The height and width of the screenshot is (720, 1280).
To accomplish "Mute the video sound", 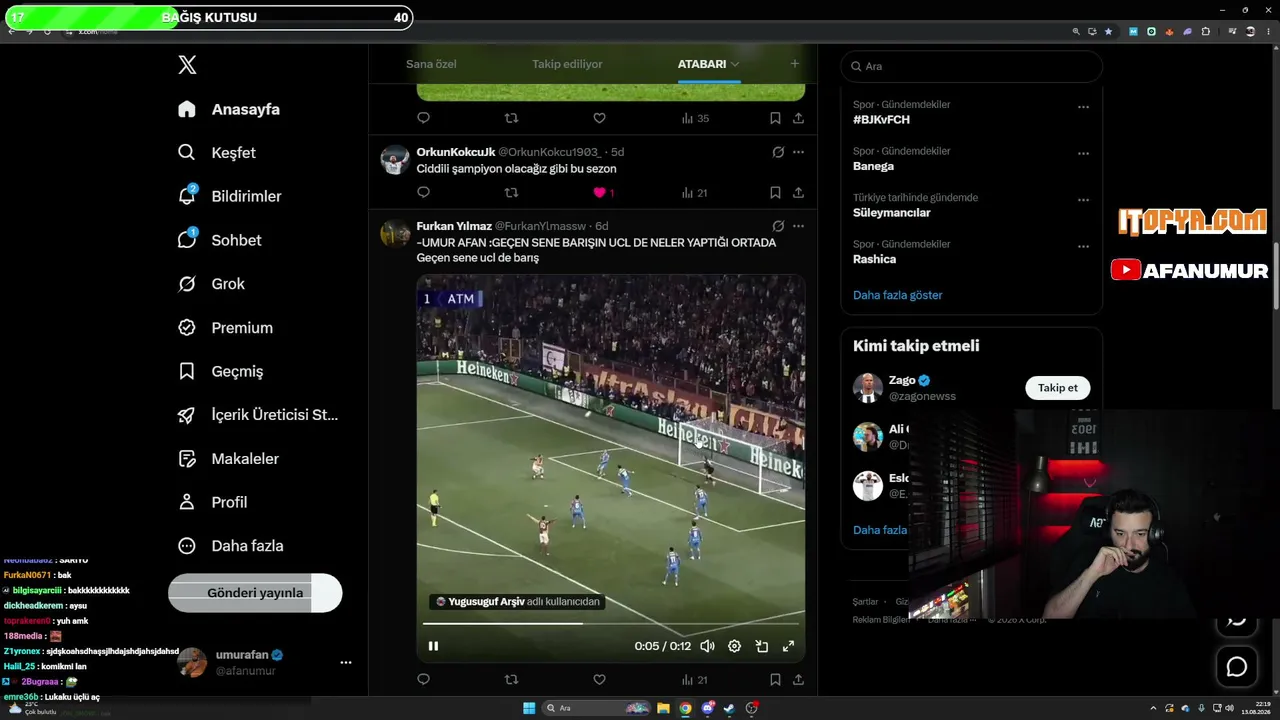I will tap(707, 646).
